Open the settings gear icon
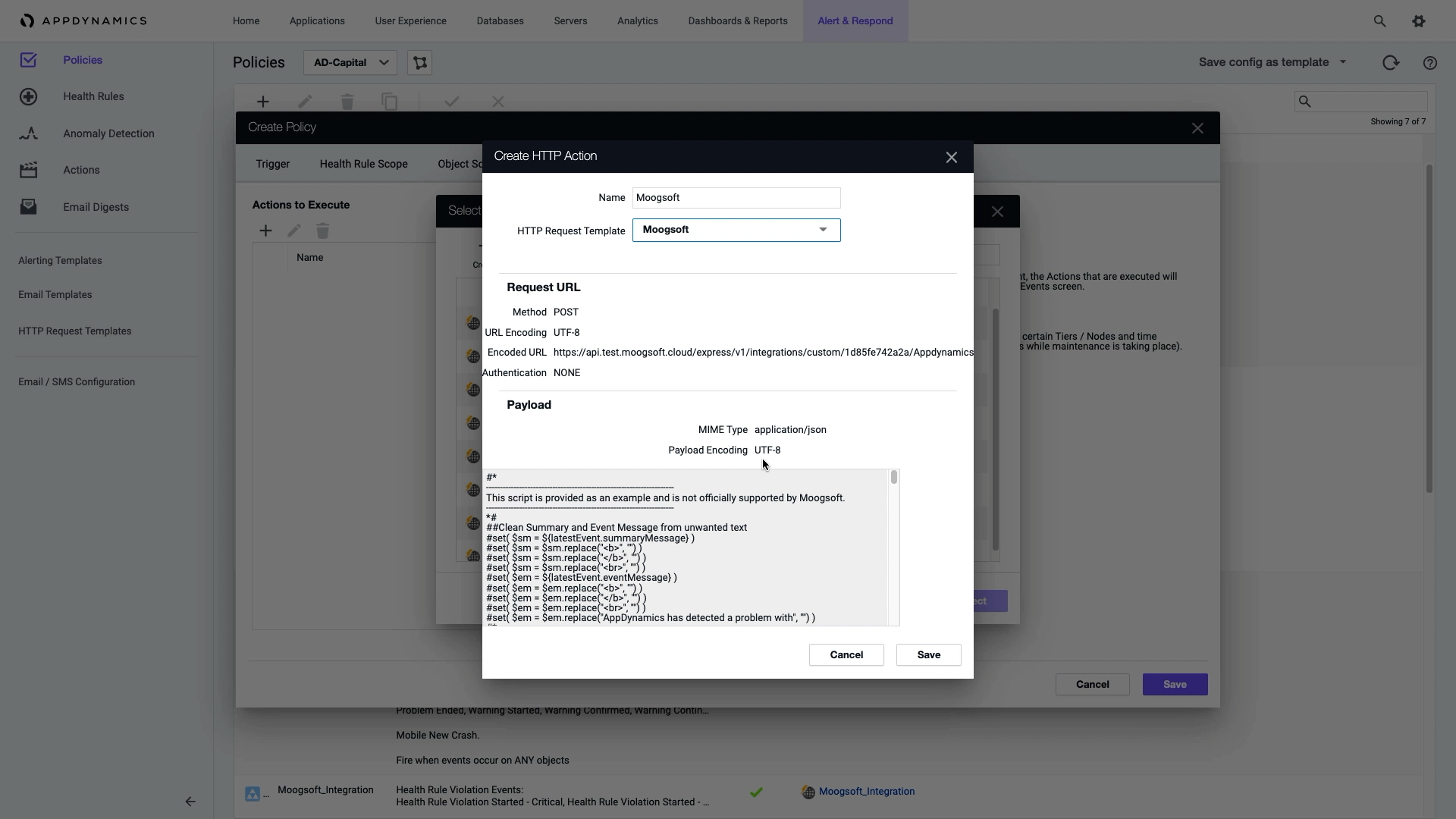Screen dimensions: 1456x819 tap(1419, 21)
